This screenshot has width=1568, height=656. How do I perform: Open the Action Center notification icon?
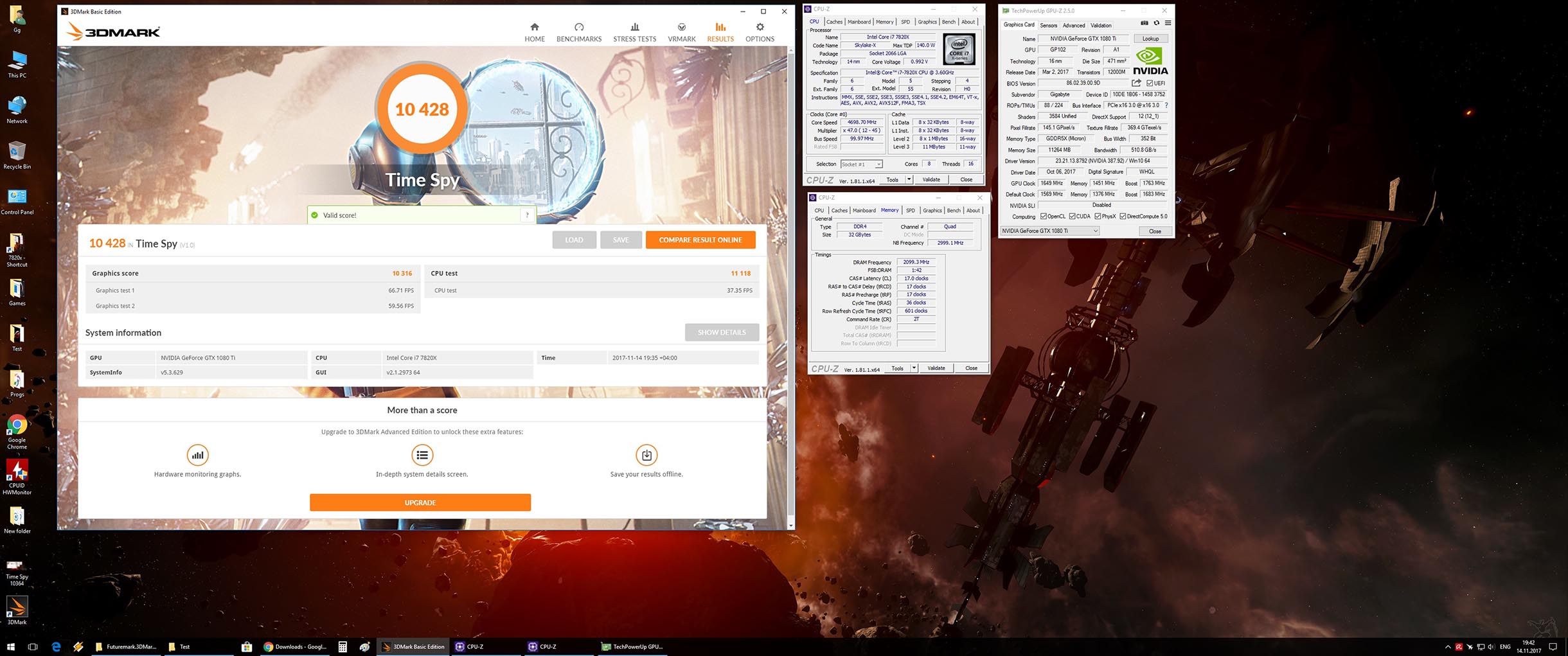coord(1553,647)
